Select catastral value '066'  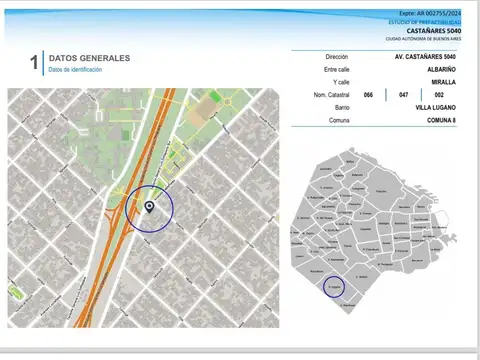[x=368, y=95]
